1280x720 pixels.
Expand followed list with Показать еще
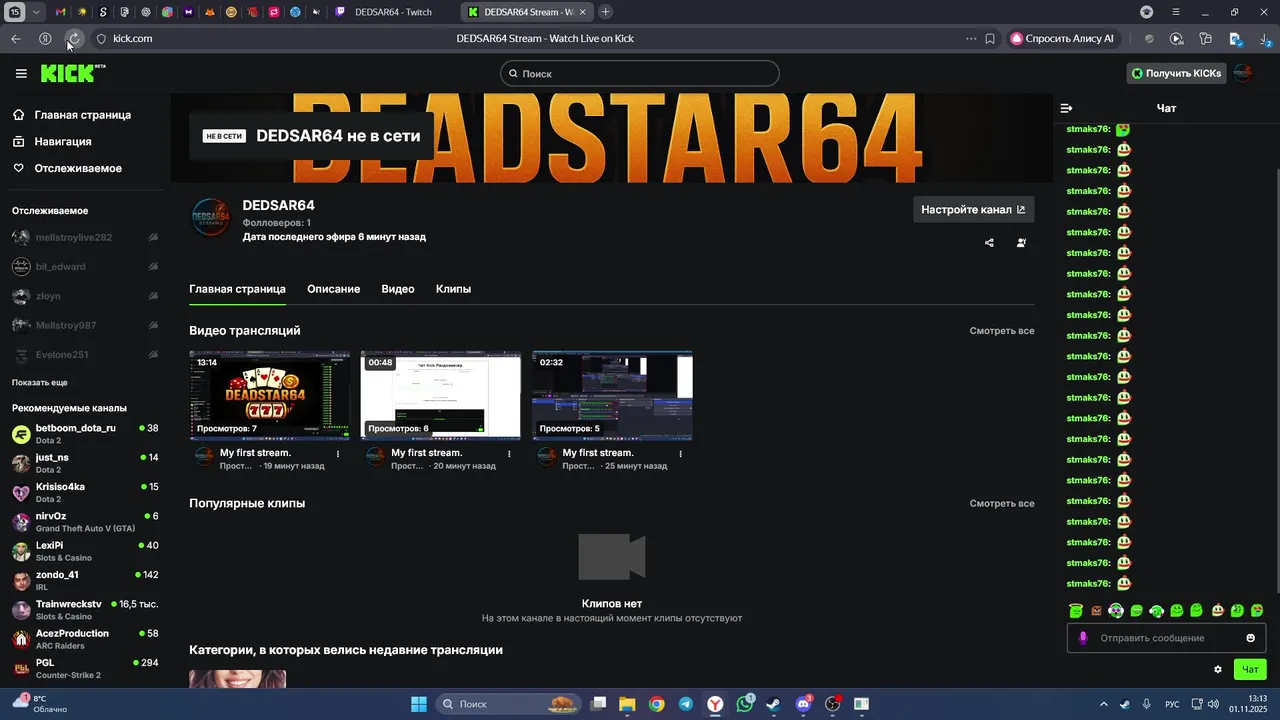click(x=40, y=383)
